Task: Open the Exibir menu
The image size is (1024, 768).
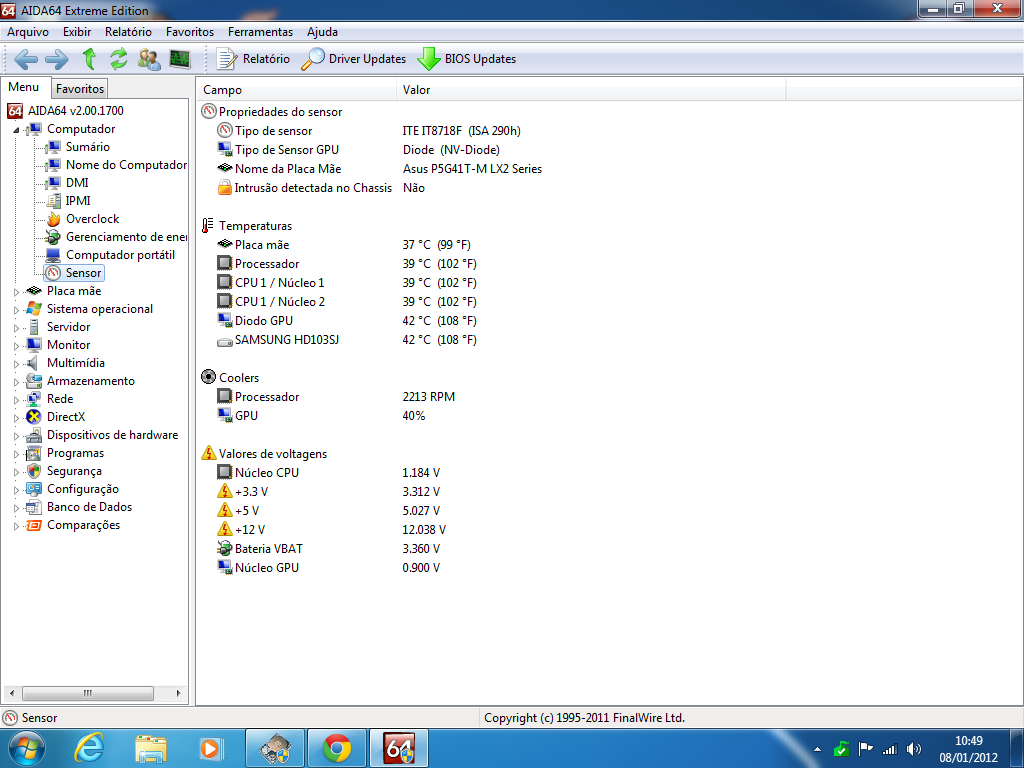Action: click(x=77, y=32)
